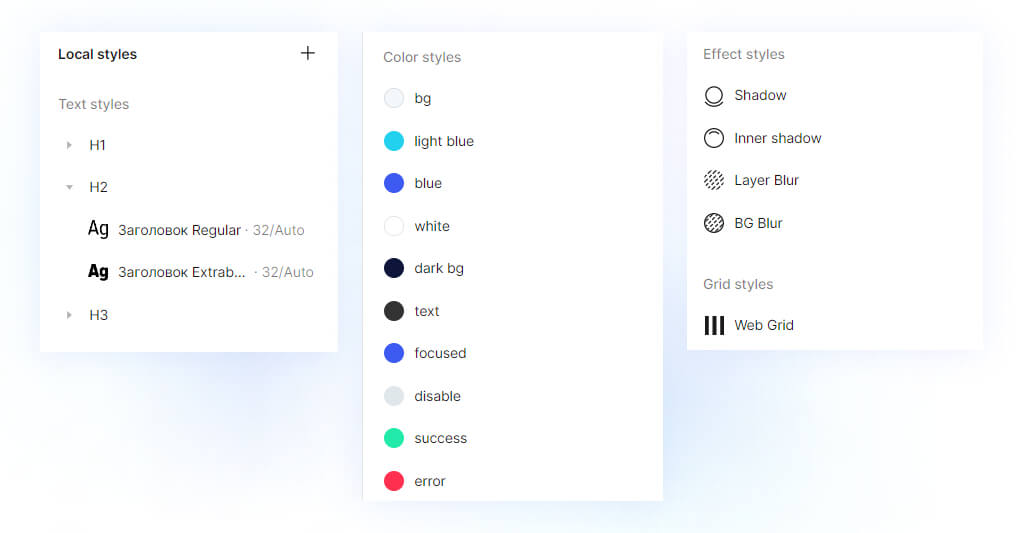Select the BG Blur effect icon
Screen dimensions: 1024x533
pyautogui.click(x=714, y=223)
